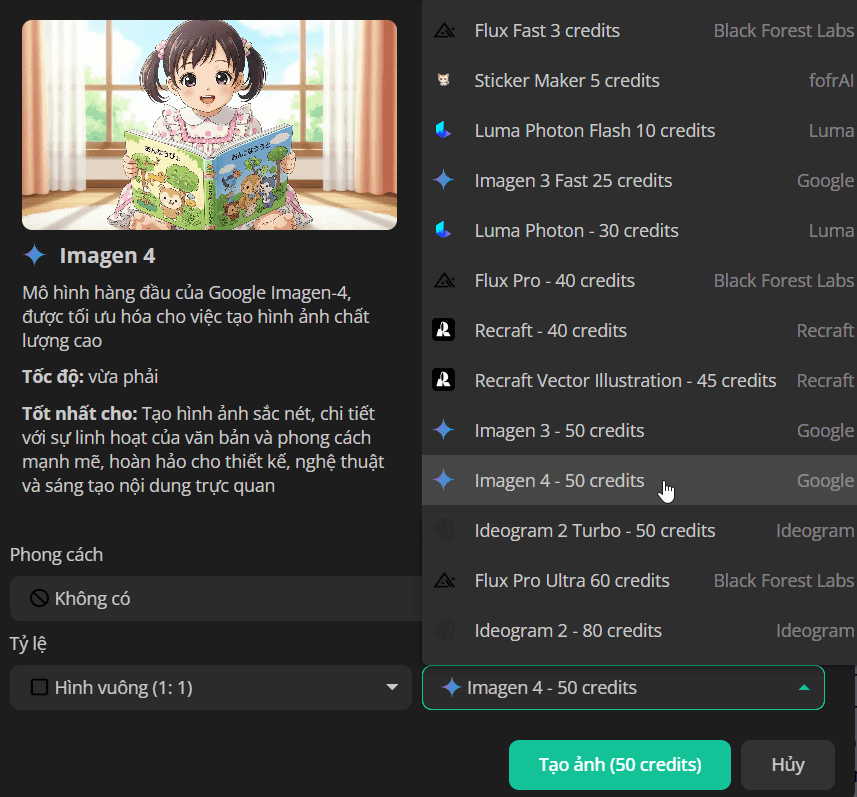
Task: Click Ideogram label on Ideogram 2 Turbo row
Action: 814,530
